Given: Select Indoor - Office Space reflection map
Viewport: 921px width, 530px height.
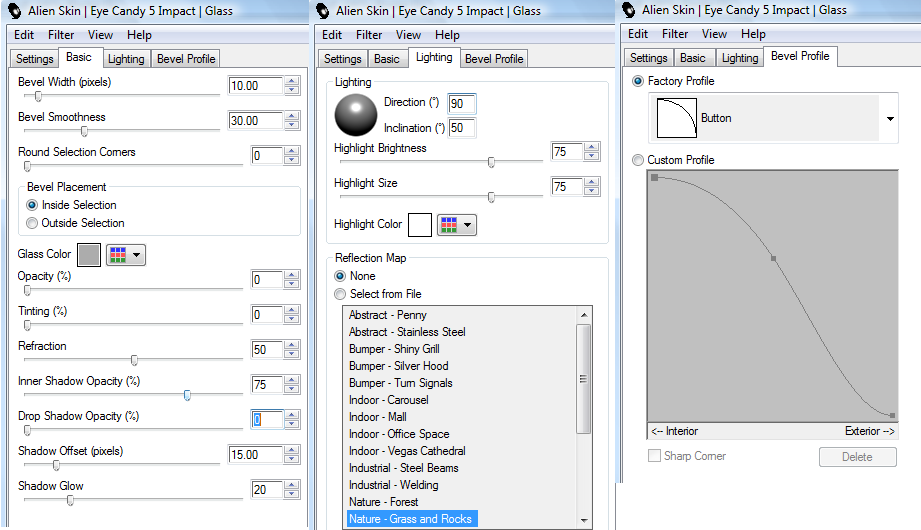Looking at the screenshot, I should point(399,434).
